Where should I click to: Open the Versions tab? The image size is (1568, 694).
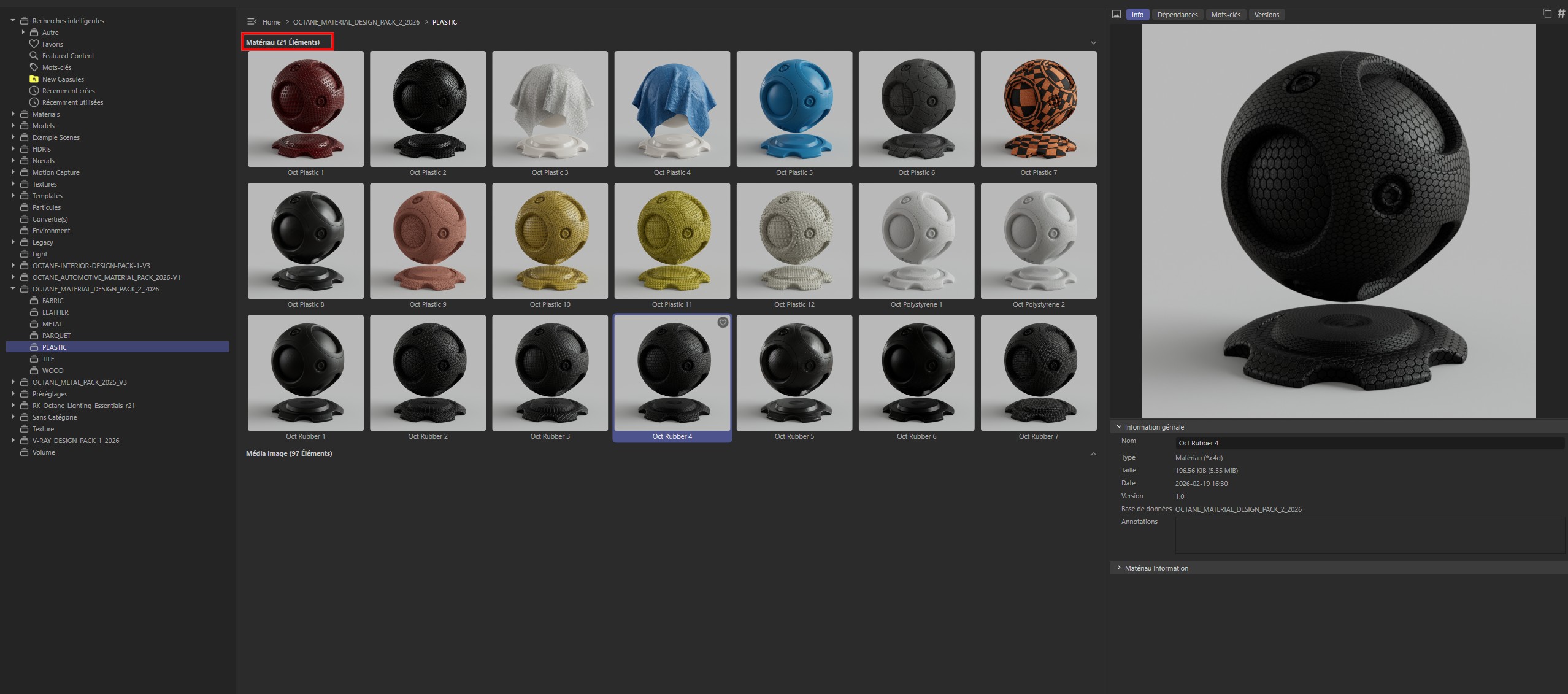click(1266, 14)
